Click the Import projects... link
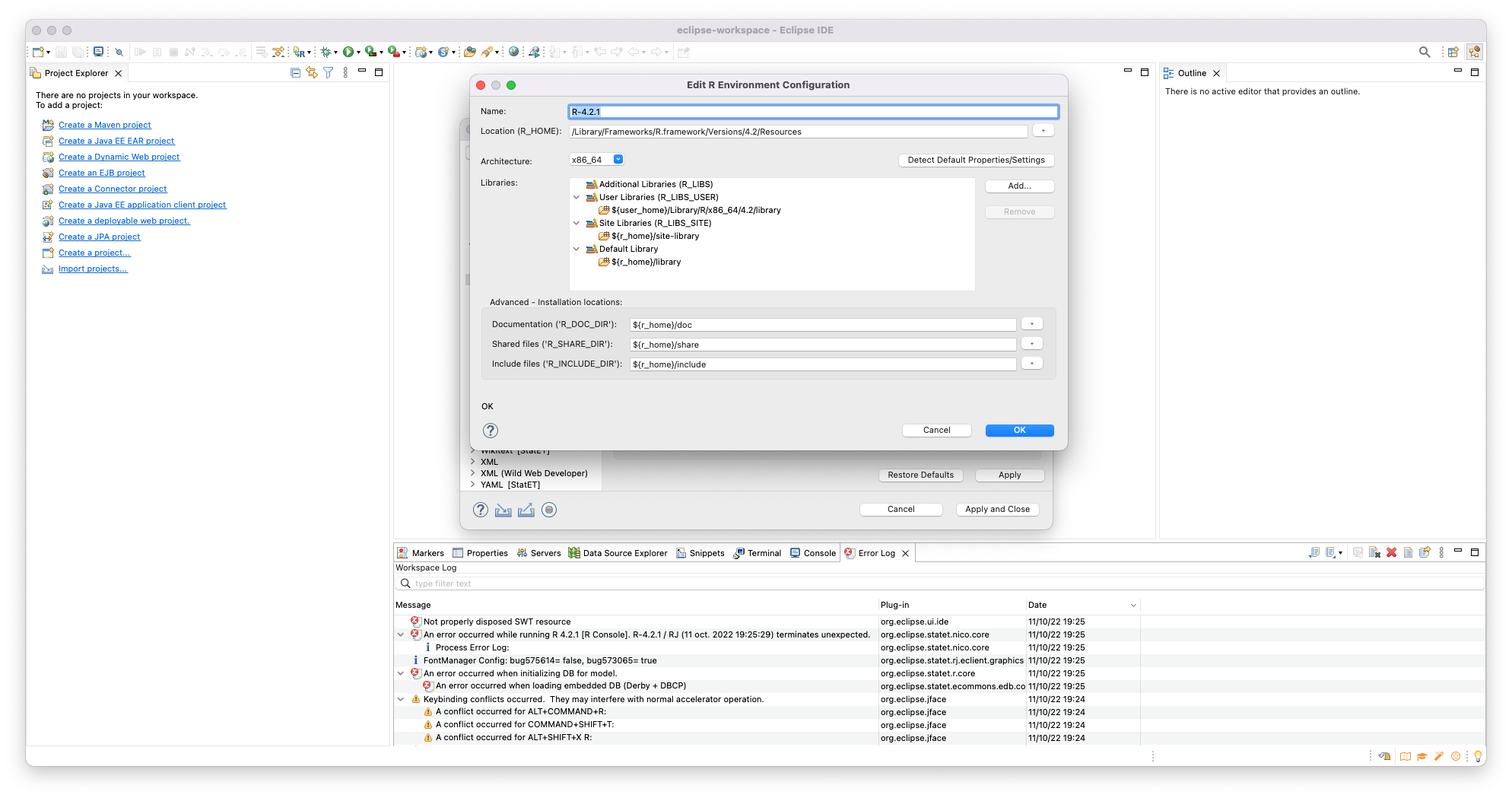Viewport: 1512px width, 798px height. click(93, 269)
